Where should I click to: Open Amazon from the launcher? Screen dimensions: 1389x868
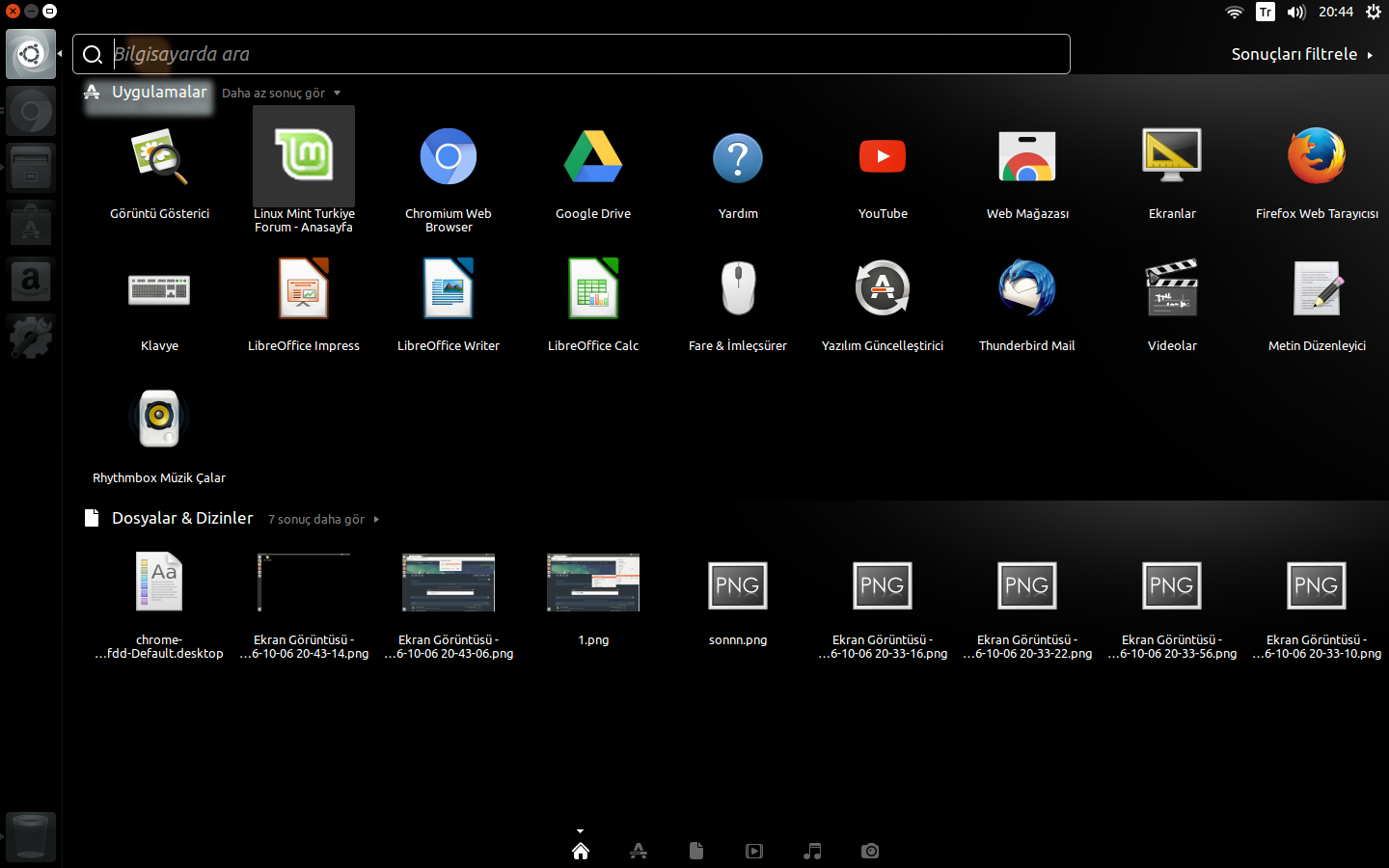[x=31, y=282]
